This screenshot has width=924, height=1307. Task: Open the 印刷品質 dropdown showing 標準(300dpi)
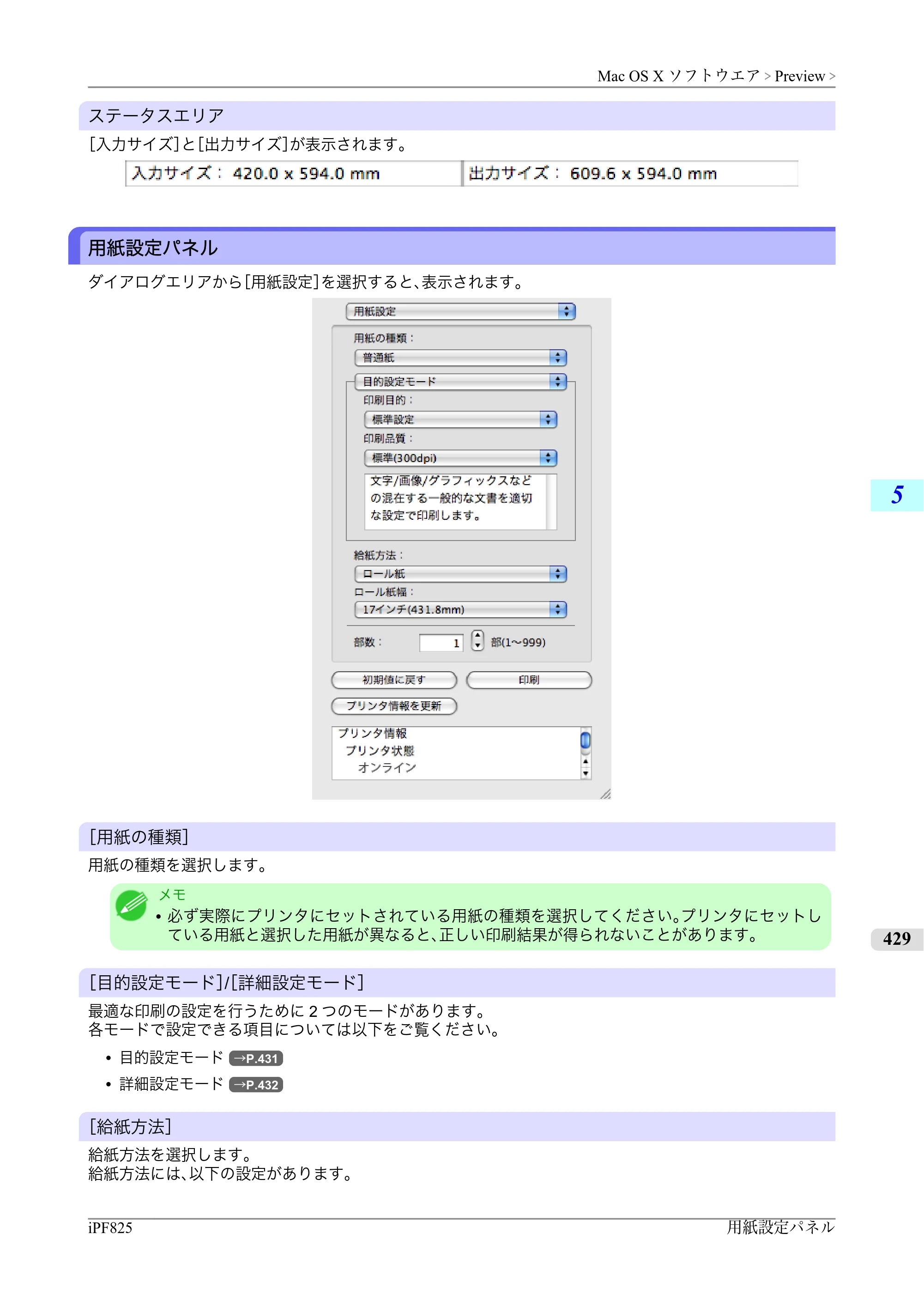click(x=460, y=458)
